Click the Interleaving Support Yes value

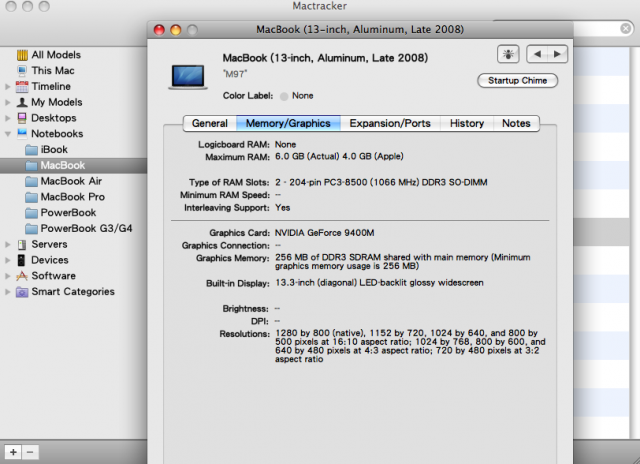coord(282,208)
